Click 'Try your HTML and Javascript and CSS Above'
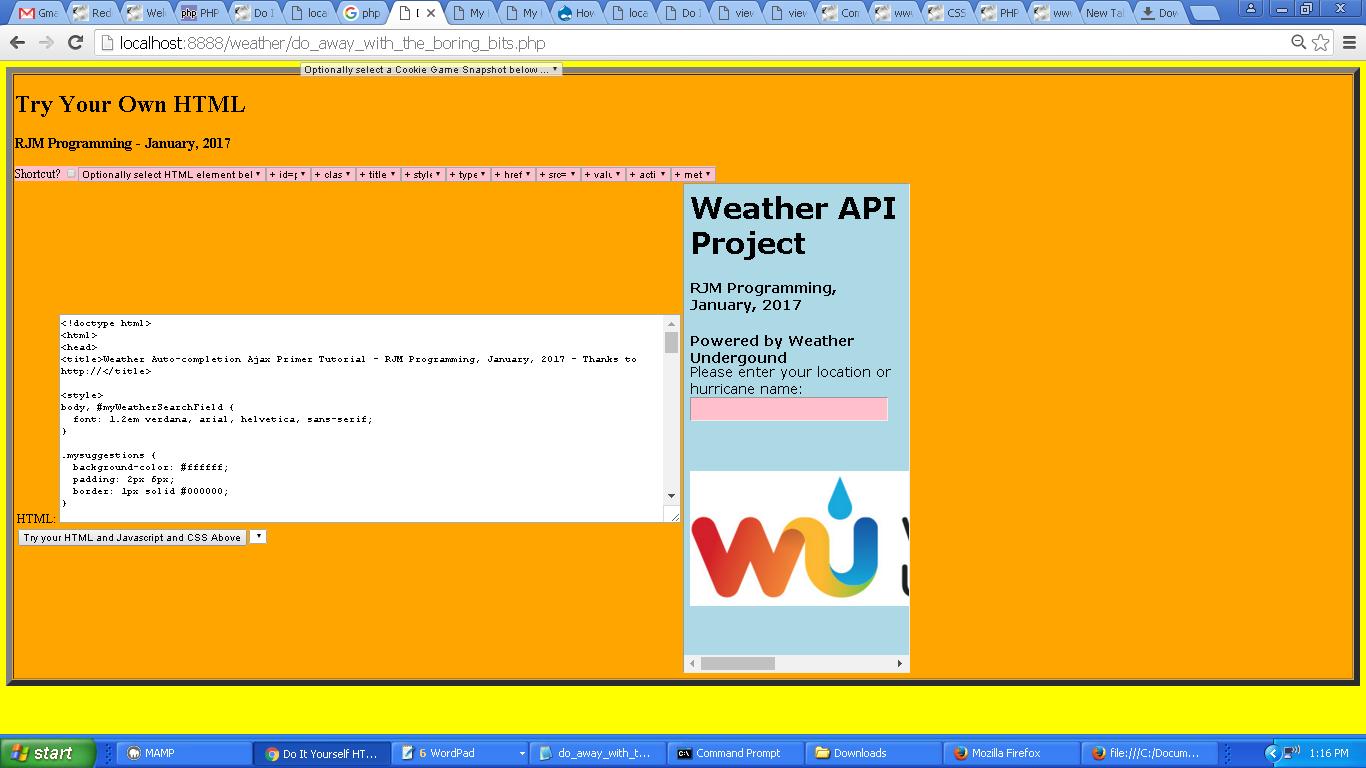The width and height of the screenshot is (1366, 768). 132,537
